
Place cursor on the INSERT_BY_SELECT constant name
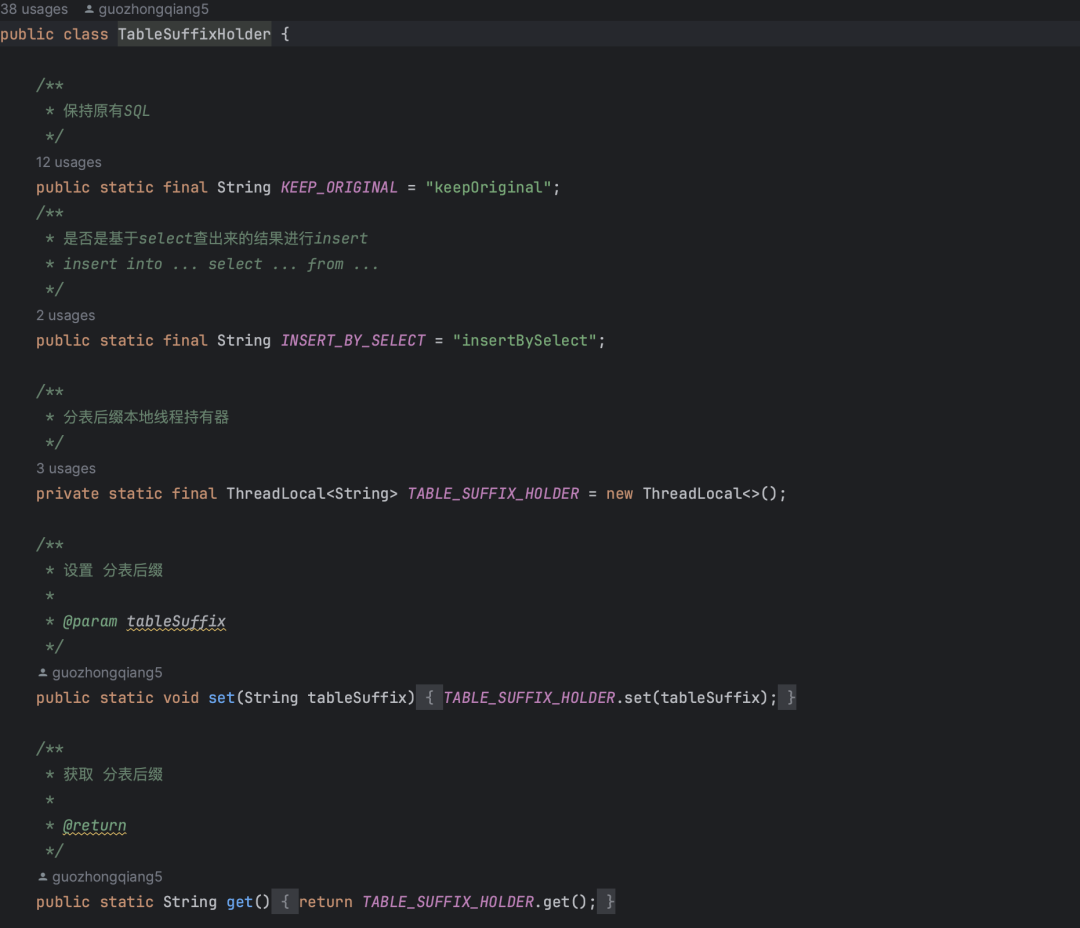point(353,340)
